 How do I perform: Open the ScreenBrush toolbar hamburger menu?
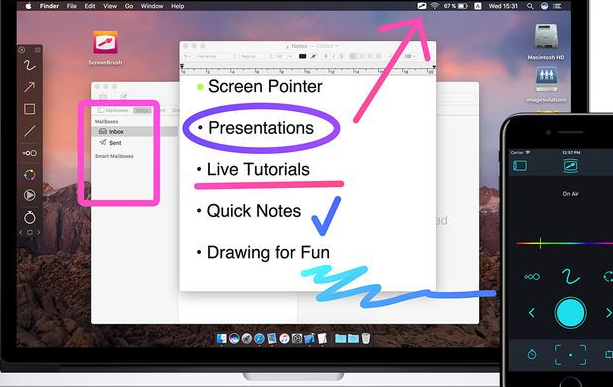(37, 50)
